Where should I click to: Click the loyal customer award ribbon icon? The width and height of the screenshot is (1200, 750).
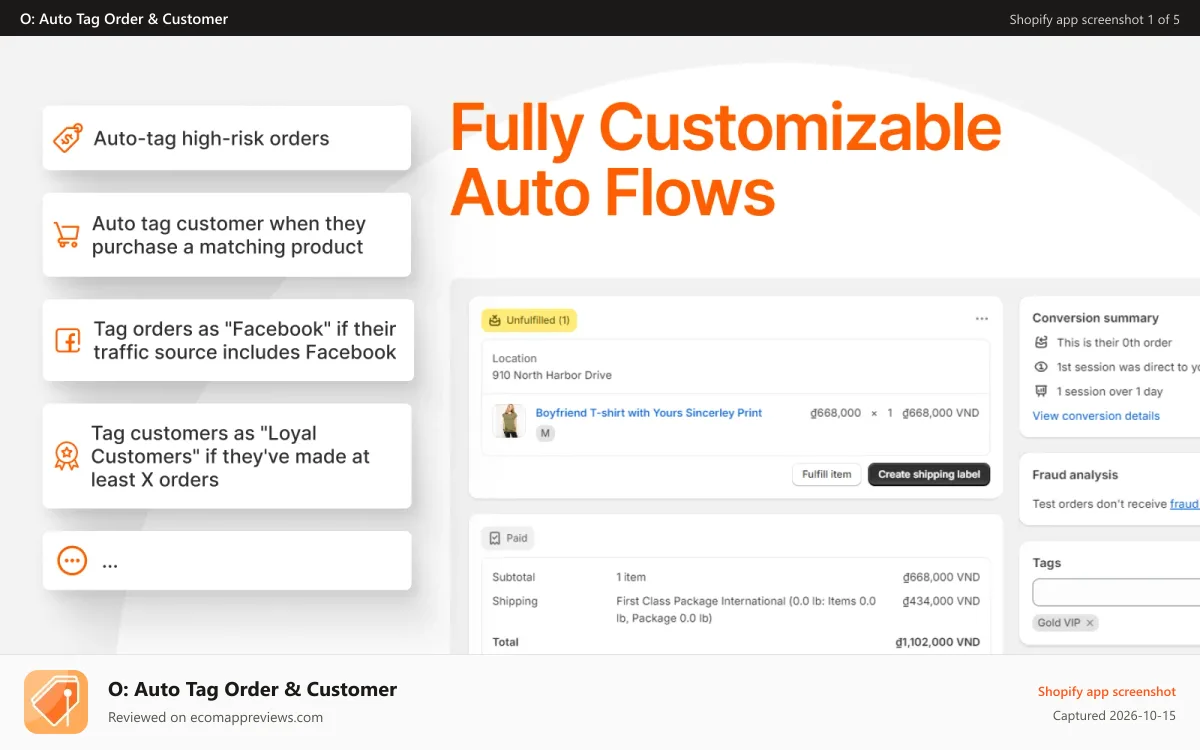point(66,456)
